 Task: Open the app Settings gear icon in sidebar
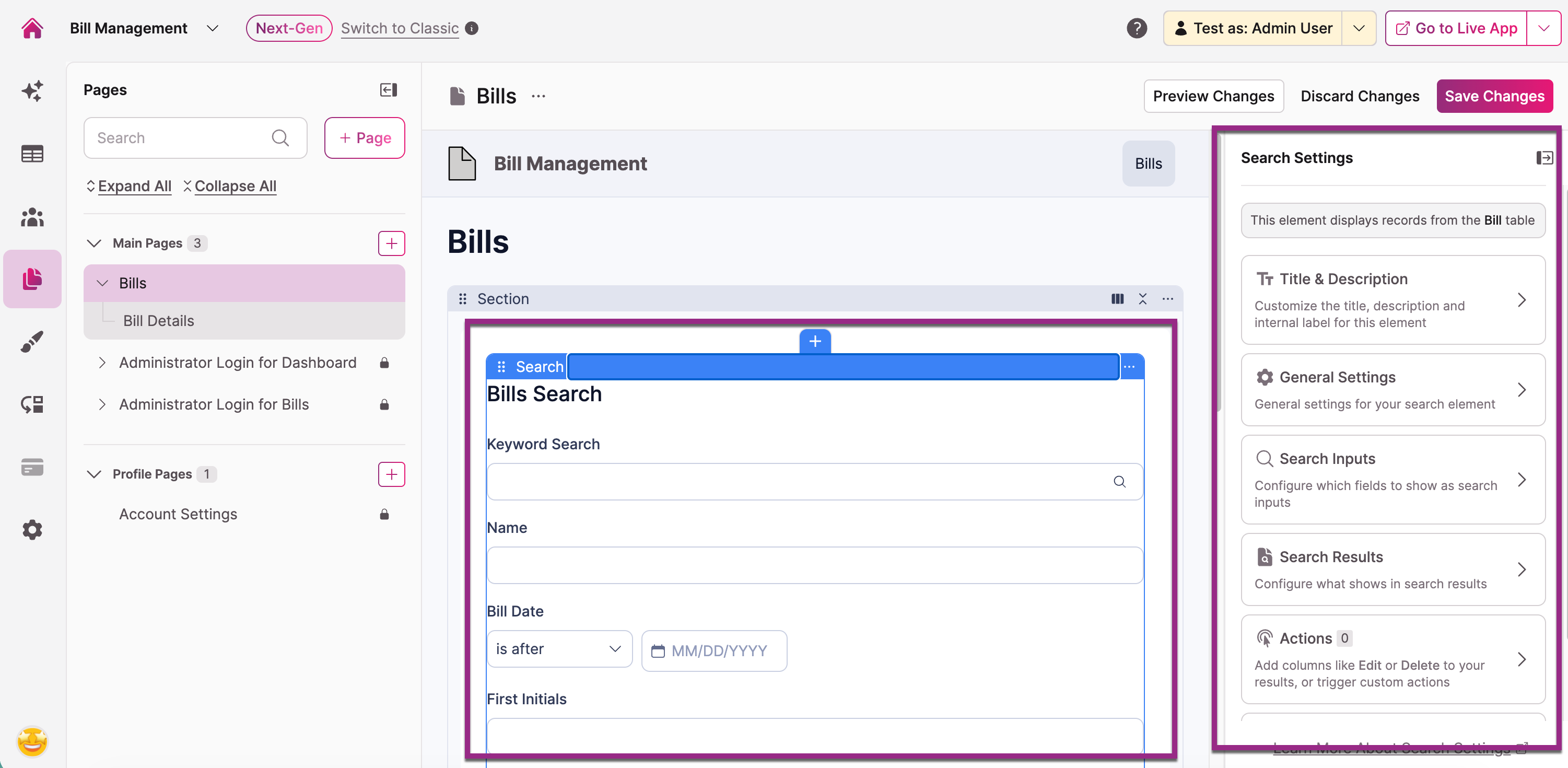tap(32, 530)
